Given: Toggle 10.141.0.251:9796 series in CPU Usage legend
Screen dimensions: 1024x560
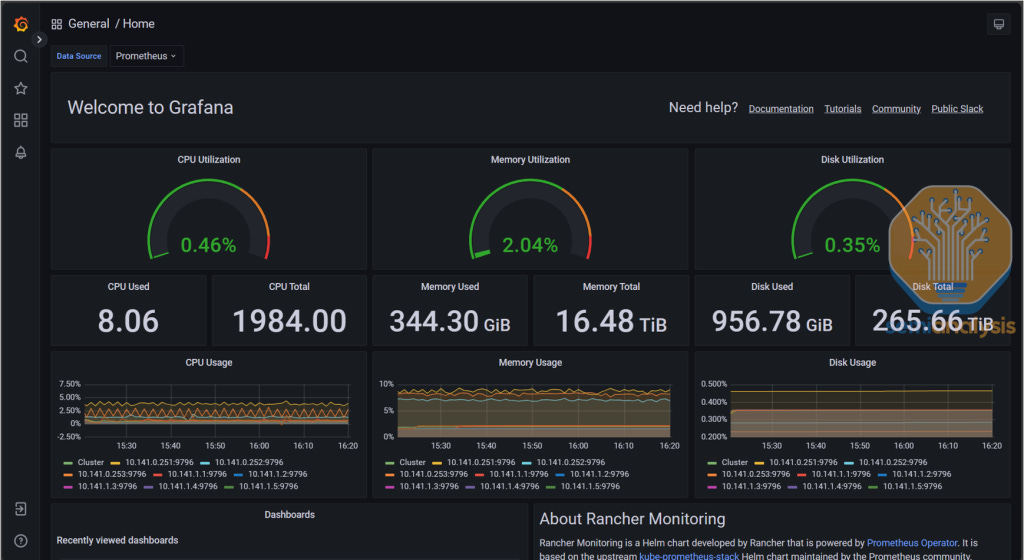Looking at the screenshot, I should coord(159,463).
